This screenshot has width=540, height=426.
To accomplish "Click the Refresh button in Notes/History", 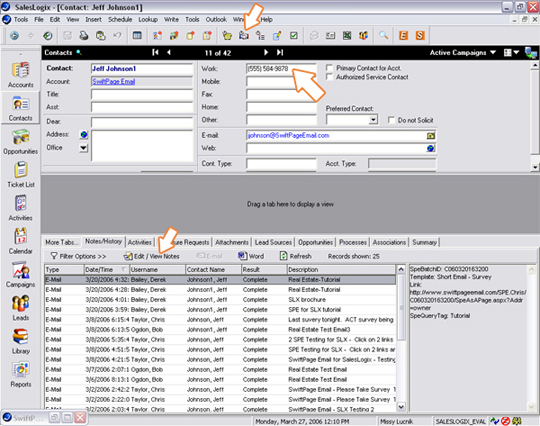I will click(295, 256).
